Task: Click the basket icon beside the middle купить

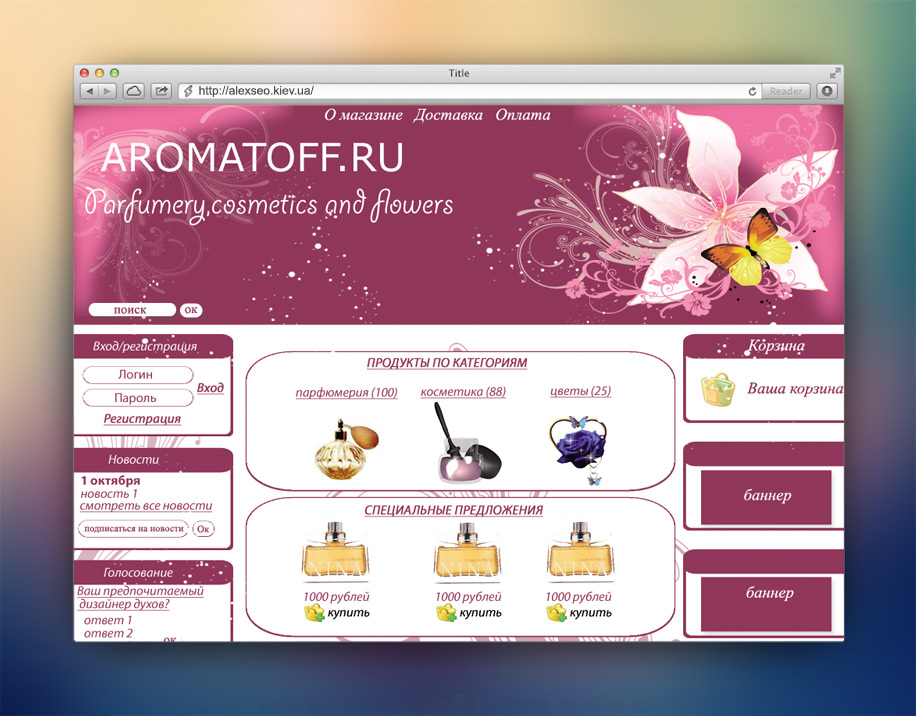Action: point(444,611)
